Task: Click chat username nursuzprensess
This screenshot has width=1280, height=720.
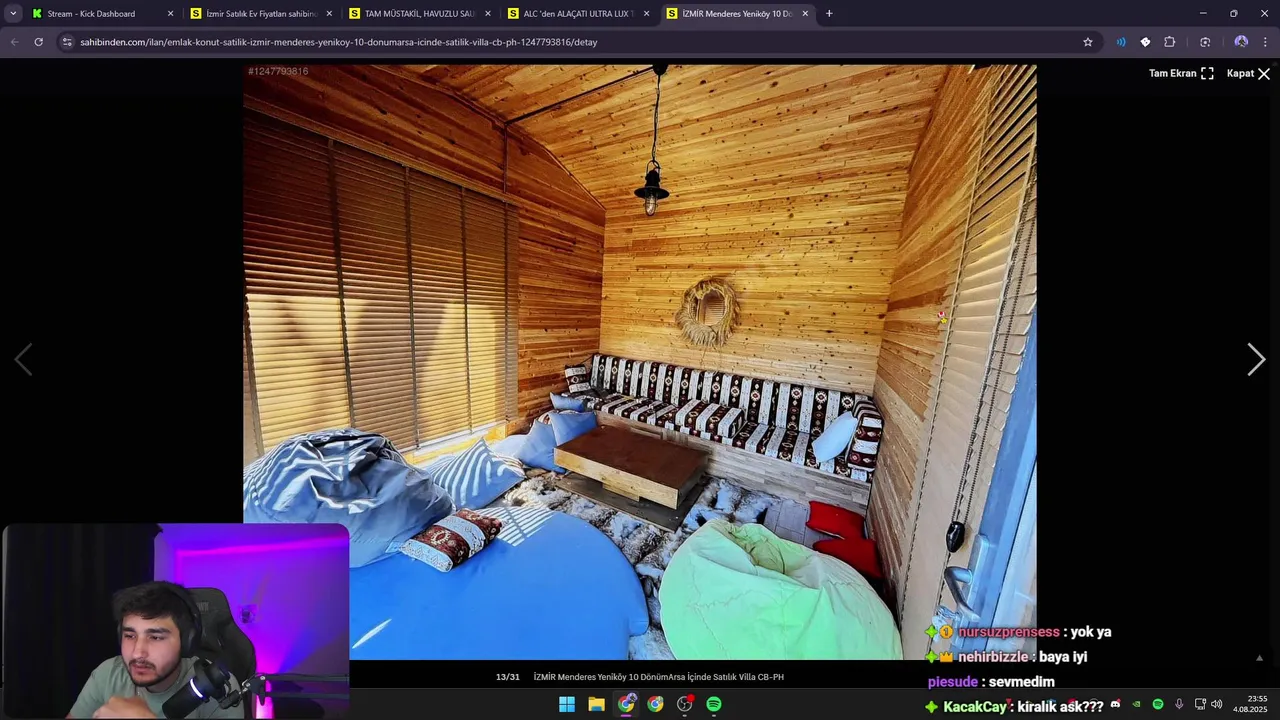Action: [x=1008, y=632]
